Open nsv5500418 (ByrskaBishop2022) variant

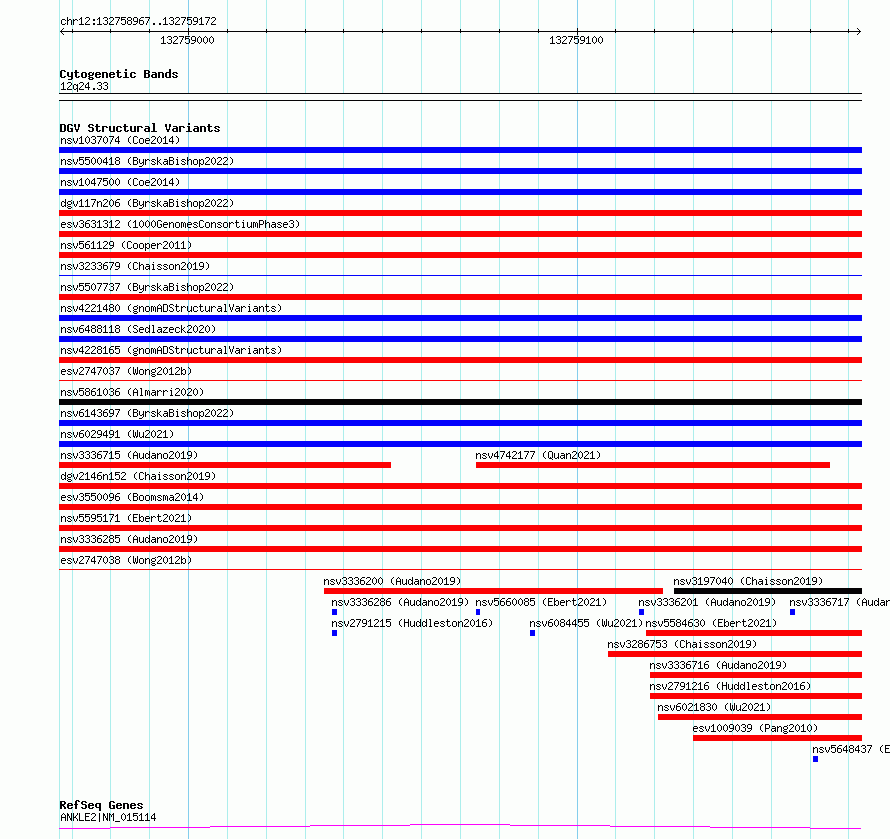point(147,161)
